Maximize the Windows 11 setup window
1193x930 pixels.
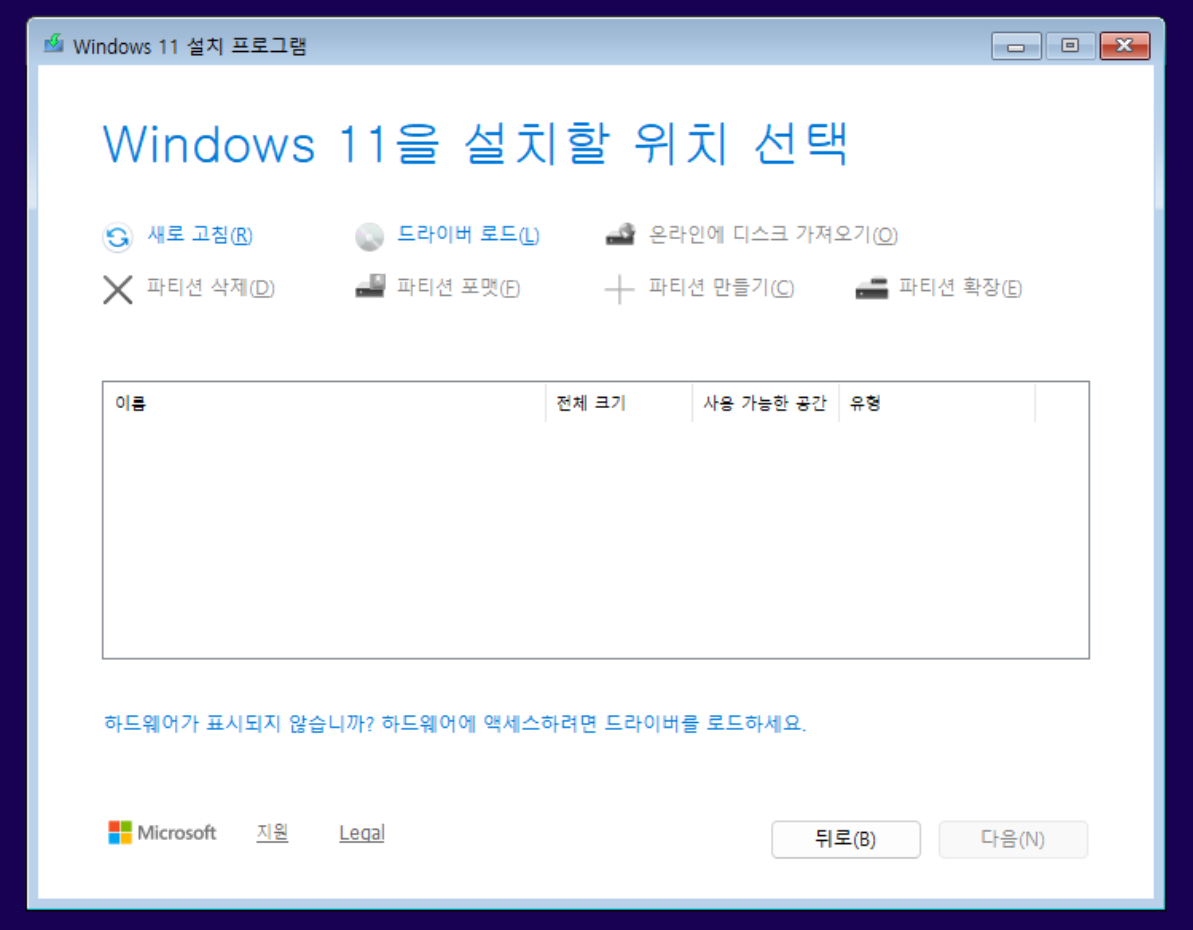tap(1071, 46)
